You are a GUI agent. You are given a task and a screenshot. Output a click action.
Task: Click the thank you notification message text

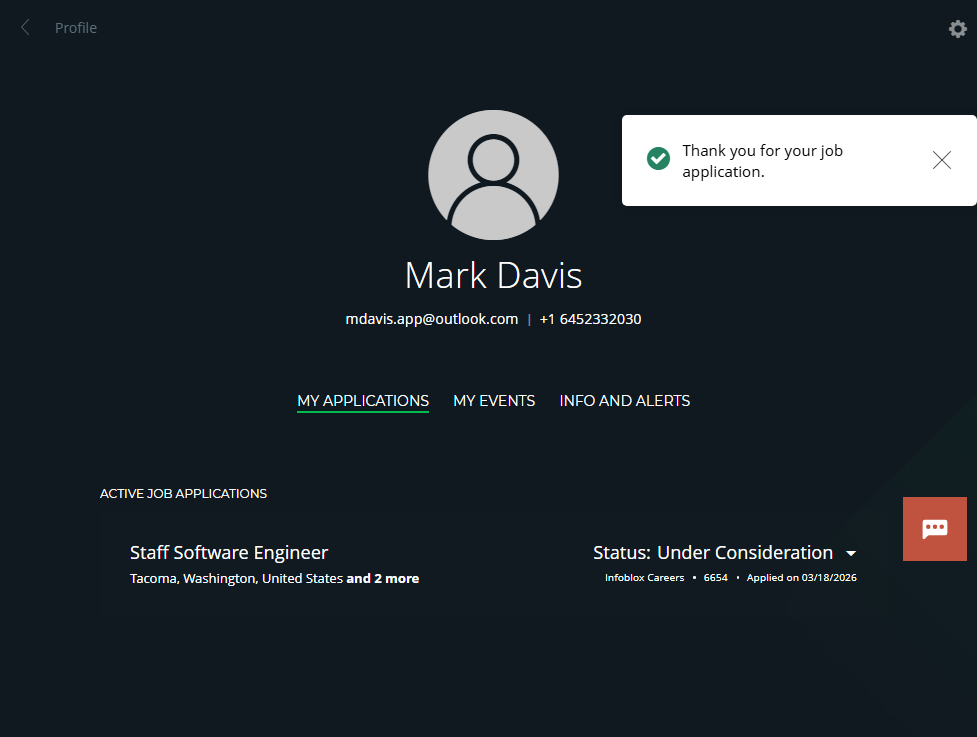[x=762, y=161]
